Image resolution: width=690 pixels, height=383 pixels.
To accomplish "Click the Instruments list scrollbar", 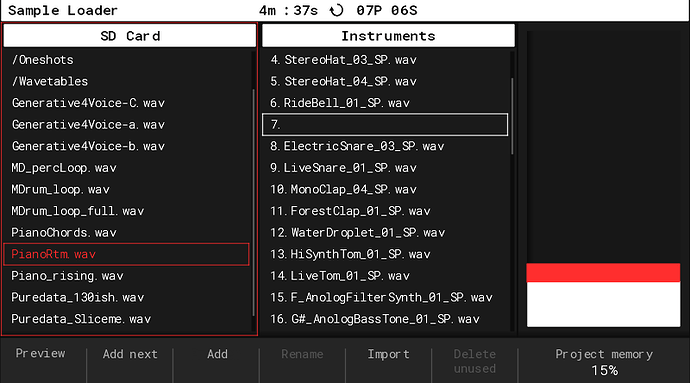I will click(512, 116).
